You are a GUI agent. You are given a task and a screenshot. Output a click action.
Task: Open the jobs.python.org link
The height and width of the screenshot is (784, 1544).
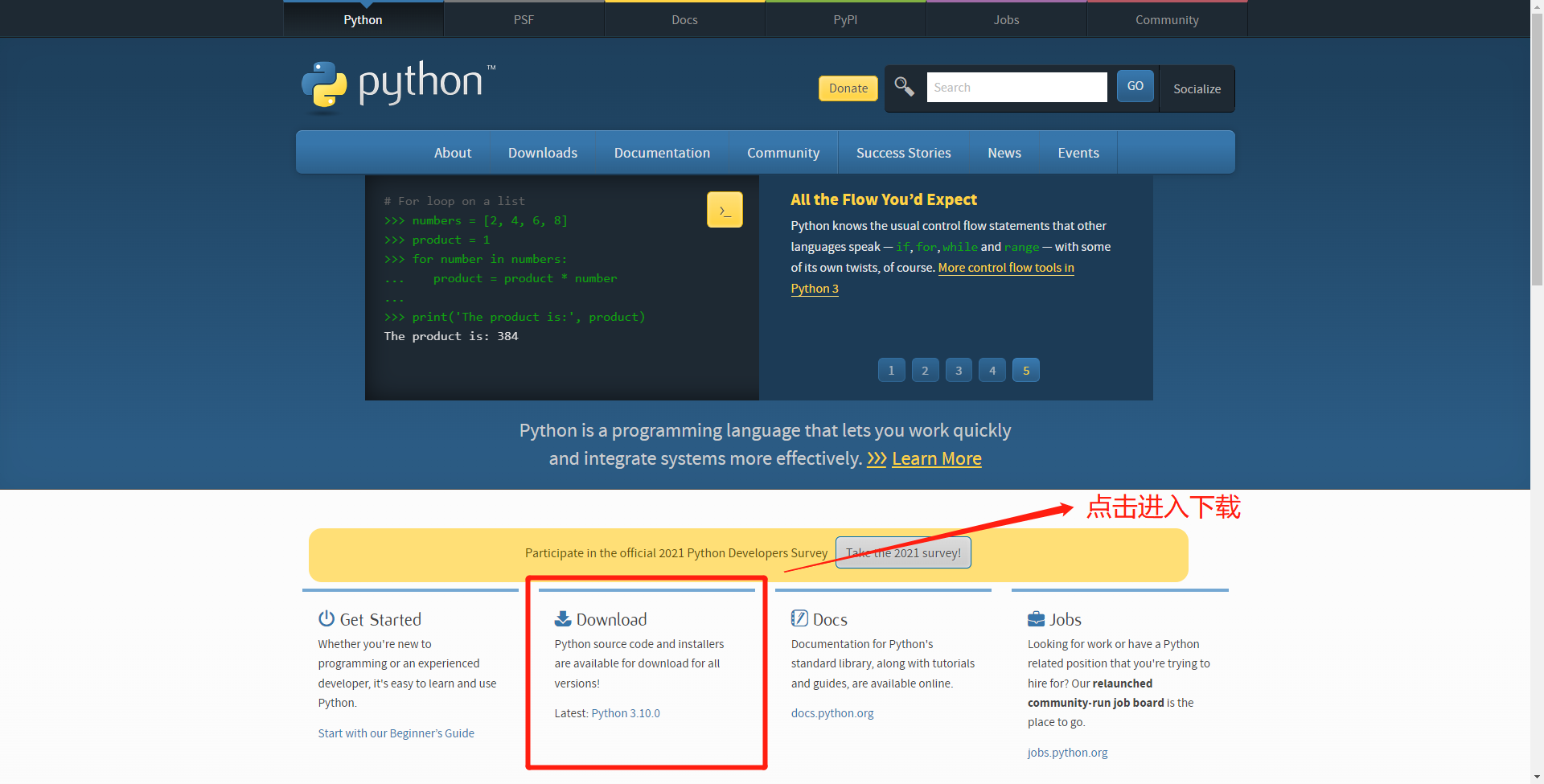click(x=1068, y=753)
